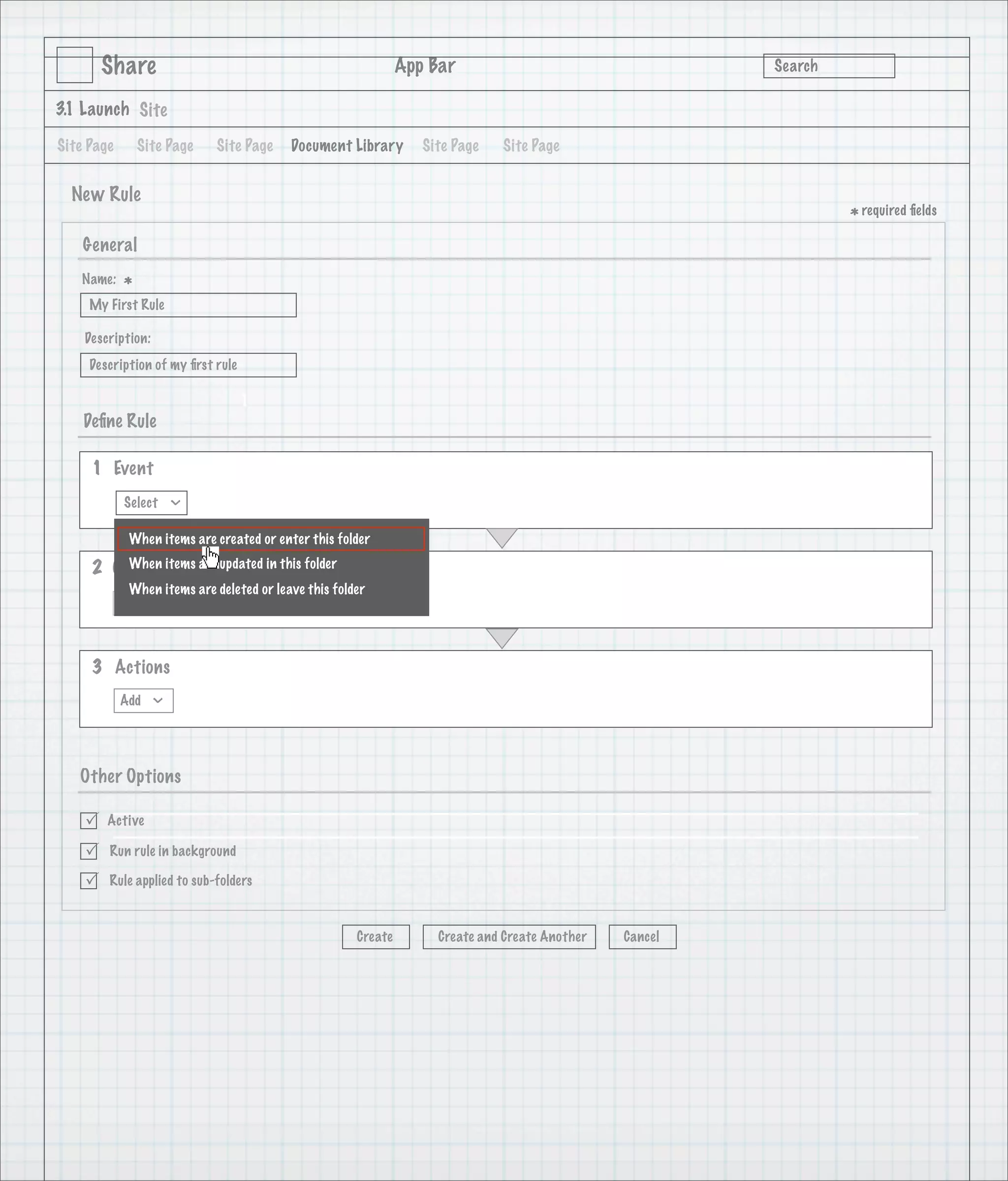Screen dimensions: 1008x1181
Task: Toggle the Active checkbox
Action: pos(89,821)
